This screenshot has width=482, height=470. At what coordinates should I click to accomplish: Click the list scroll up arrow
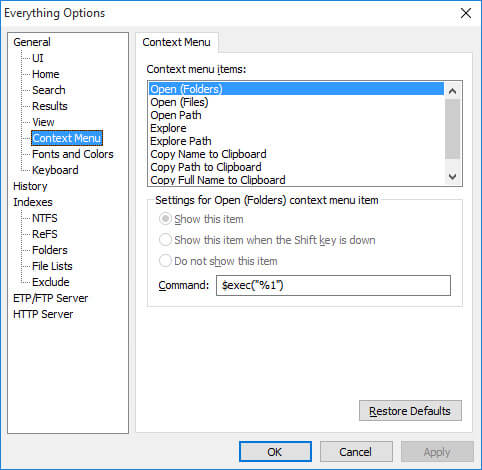pyautogui.click(x=452, y=91)
